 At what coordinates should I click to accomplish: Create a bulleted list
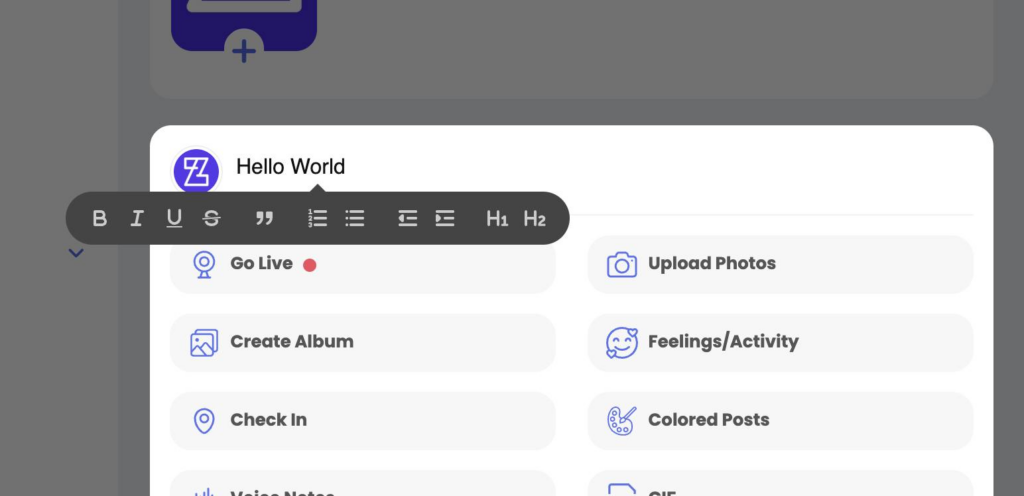354,218
